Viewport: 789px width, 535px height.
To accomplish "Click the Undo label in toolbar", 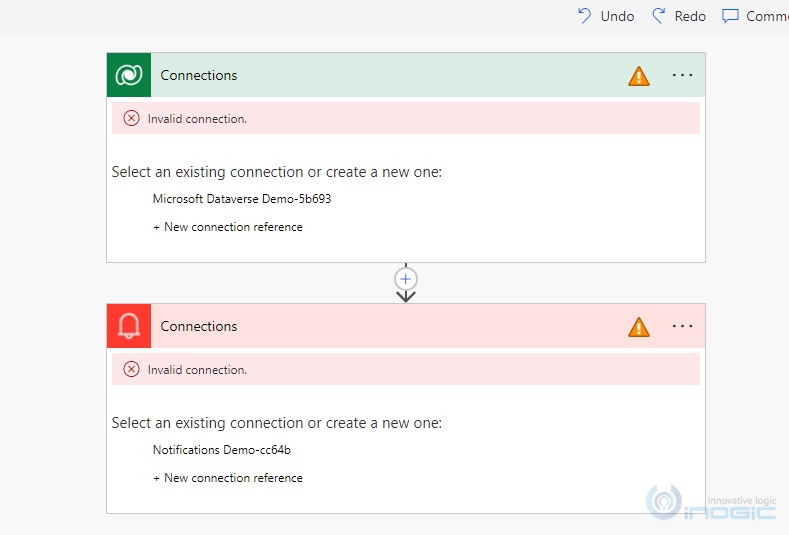I will [617, 17].
